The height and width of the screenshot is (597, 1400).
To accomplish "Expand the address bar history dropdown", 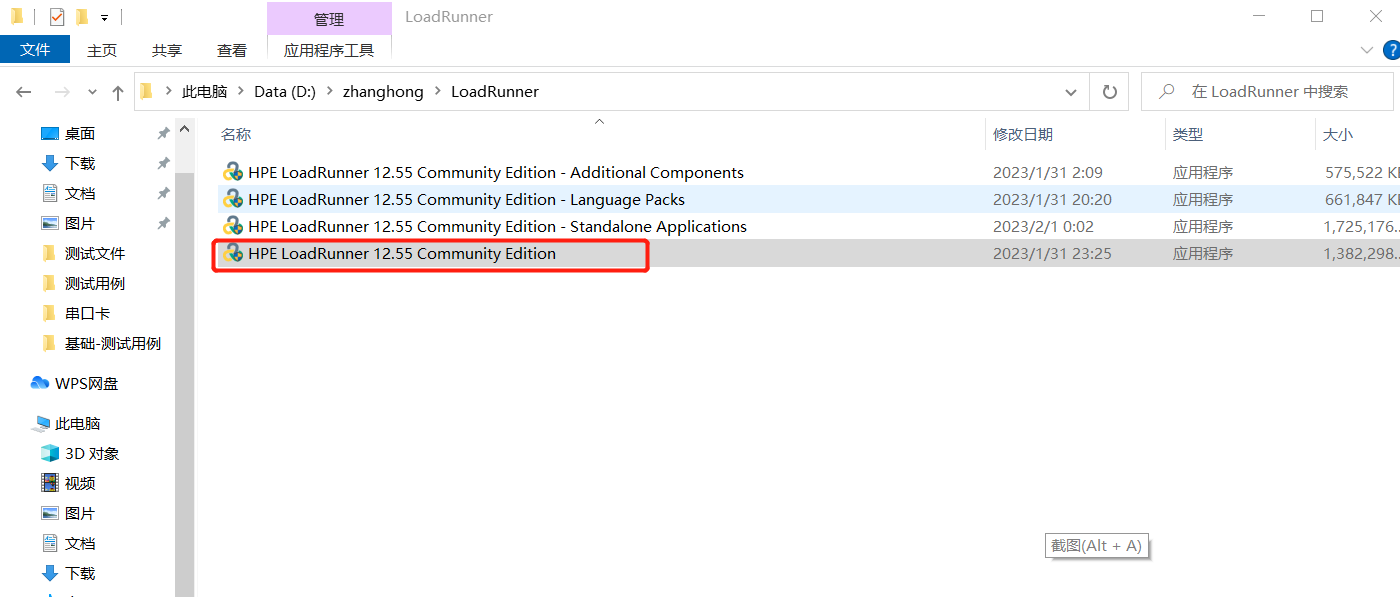I will (x=1071, y=92).
